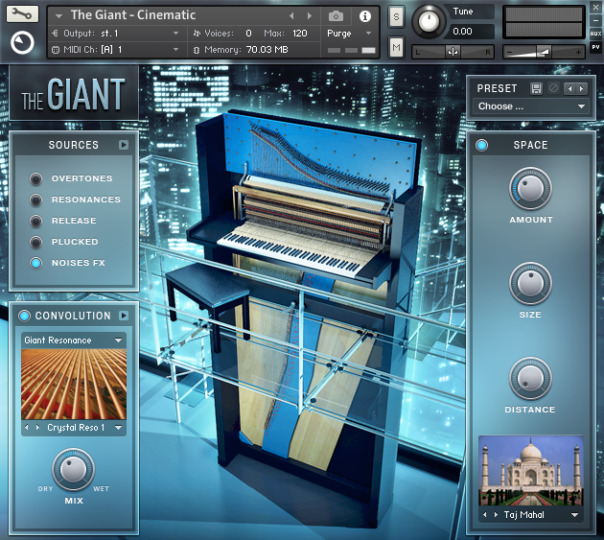
Task: Open the Sources panel arrow button
Action: (123, 145)
